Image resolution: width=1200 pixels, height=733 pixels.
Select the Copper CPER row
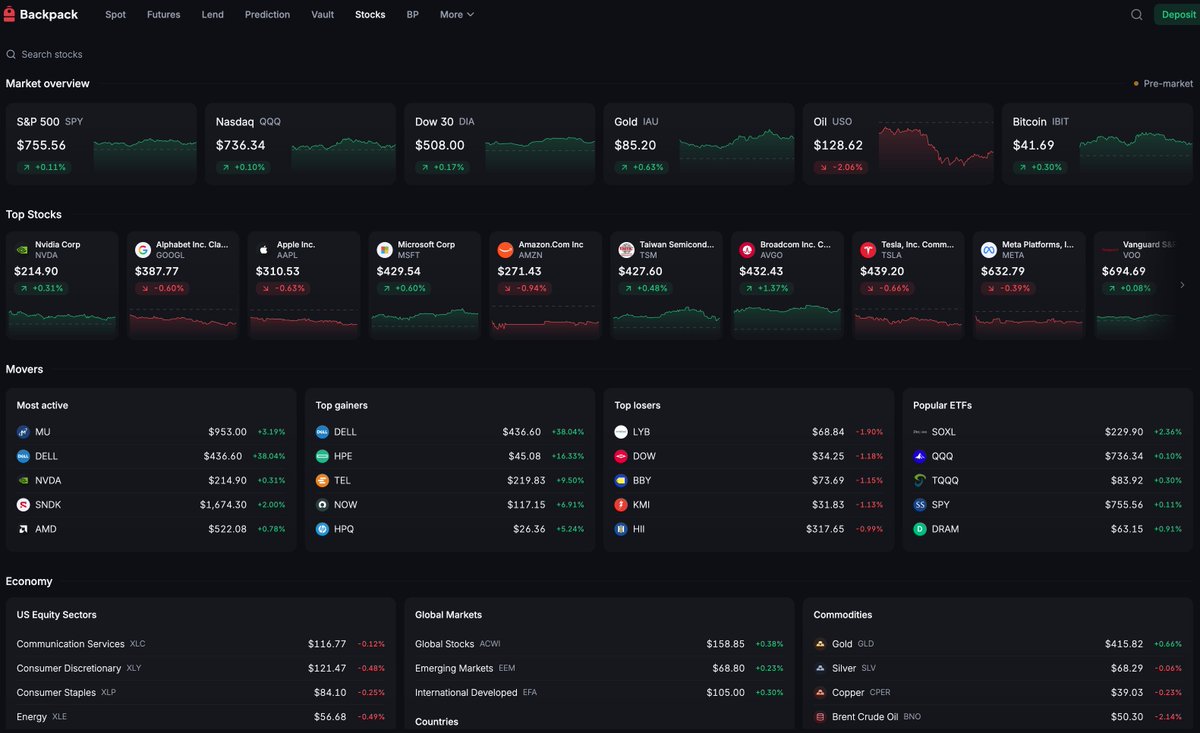998,692
